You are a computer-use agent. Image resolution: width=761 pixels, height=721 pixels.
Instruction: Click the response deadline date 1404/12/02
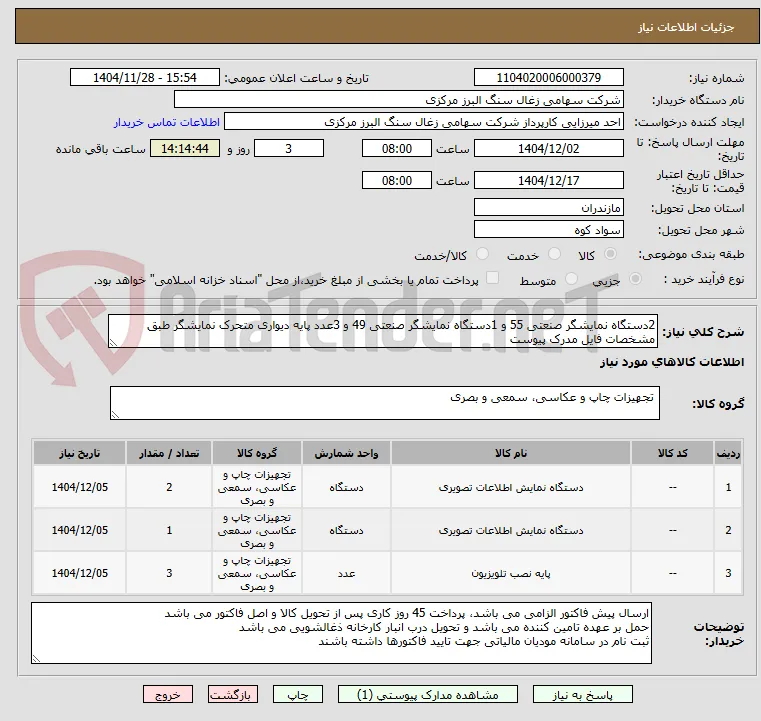click(x=548, y=148)
